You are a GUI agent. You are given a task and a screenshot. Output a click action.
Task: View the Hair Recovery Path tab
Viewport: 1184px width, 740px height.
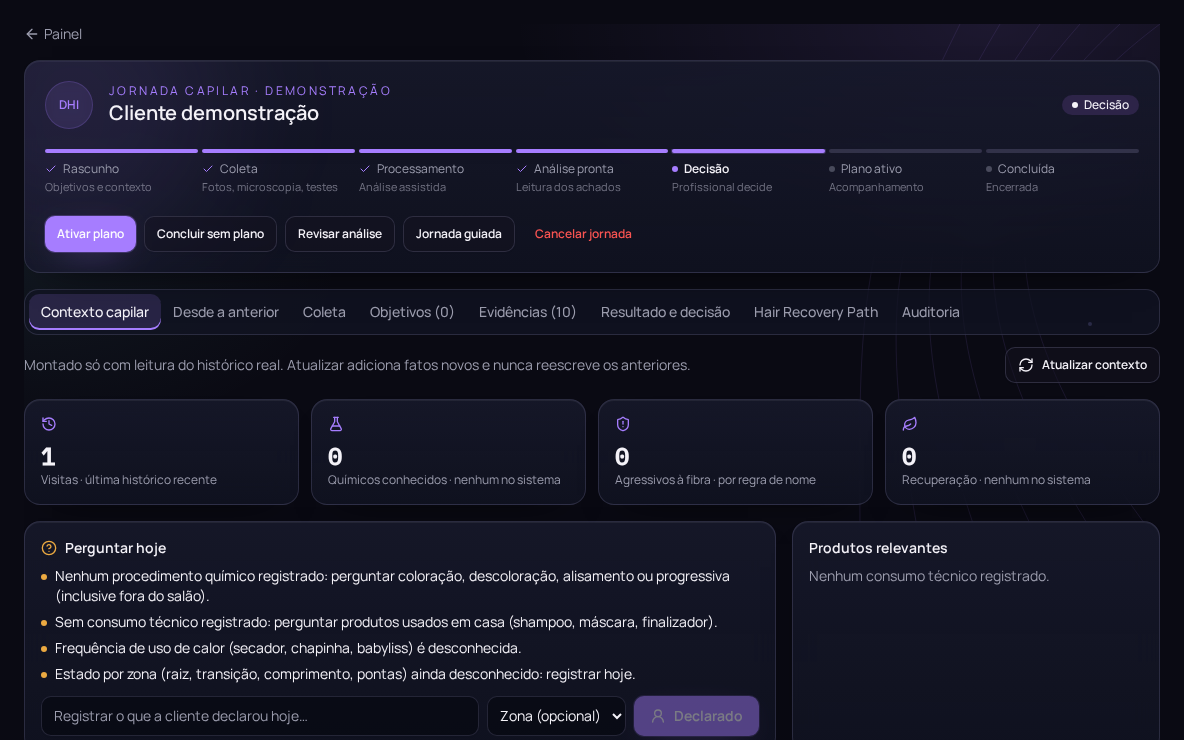[816, 312]
